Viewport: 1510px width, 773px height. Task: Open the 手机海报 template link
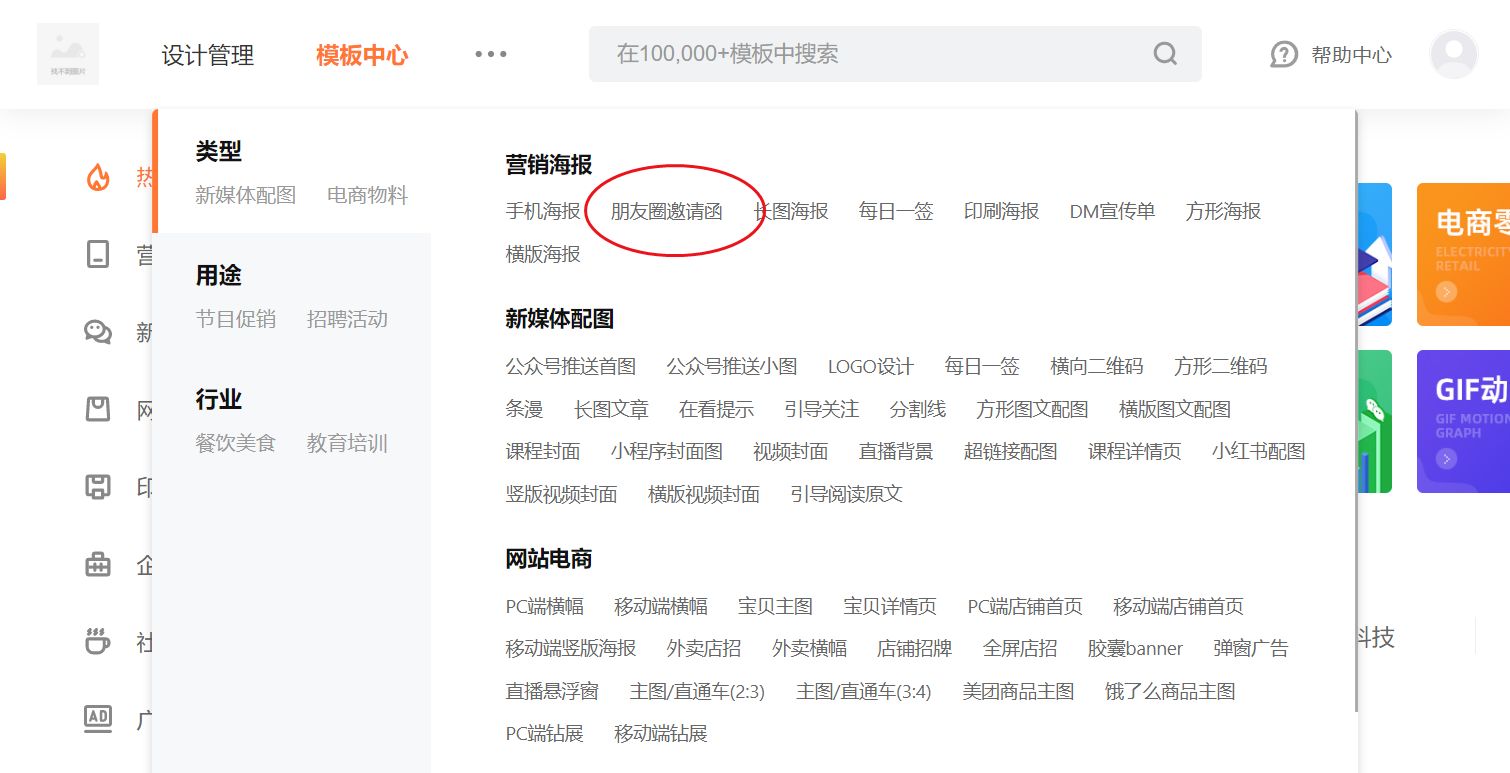pos(543,212)
